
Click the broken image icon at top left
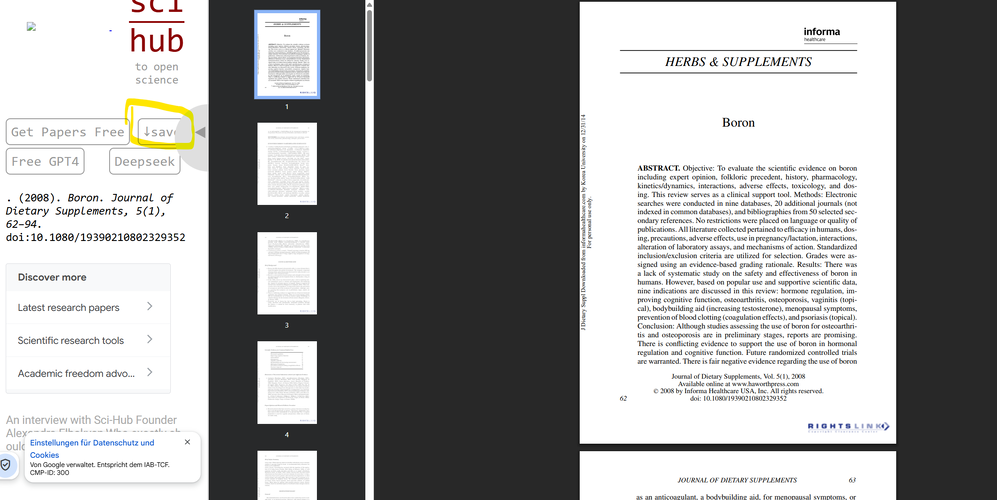click(31, 27)
